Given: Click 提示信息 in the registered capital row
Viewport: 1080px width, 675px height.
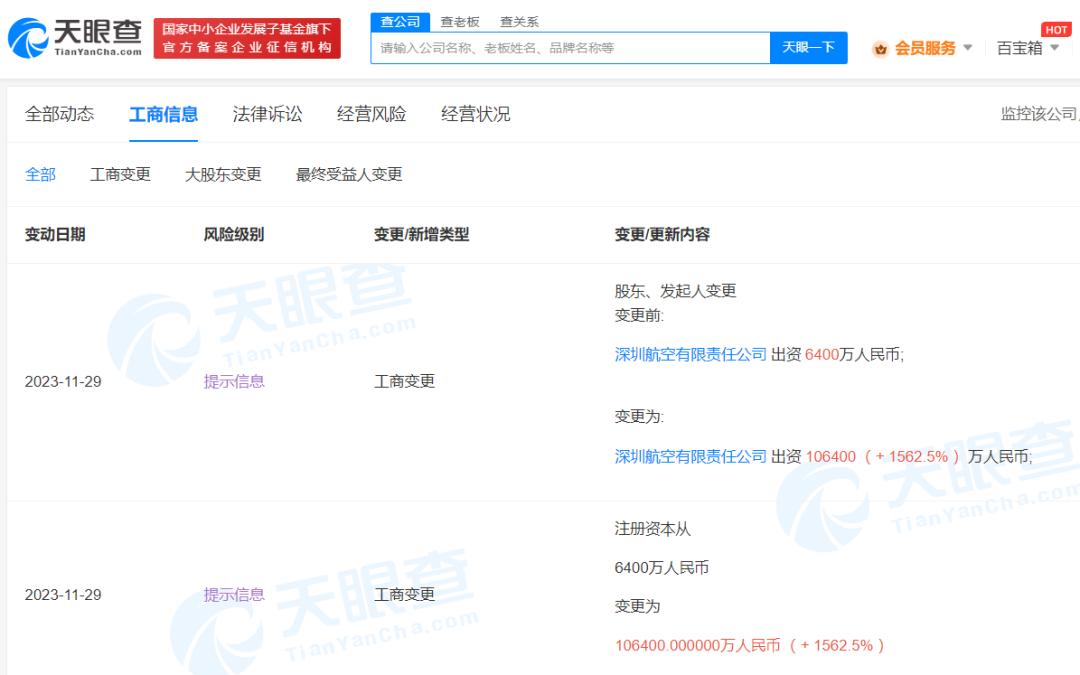Looking at the screenshot, I should click(x=233, y=595).
